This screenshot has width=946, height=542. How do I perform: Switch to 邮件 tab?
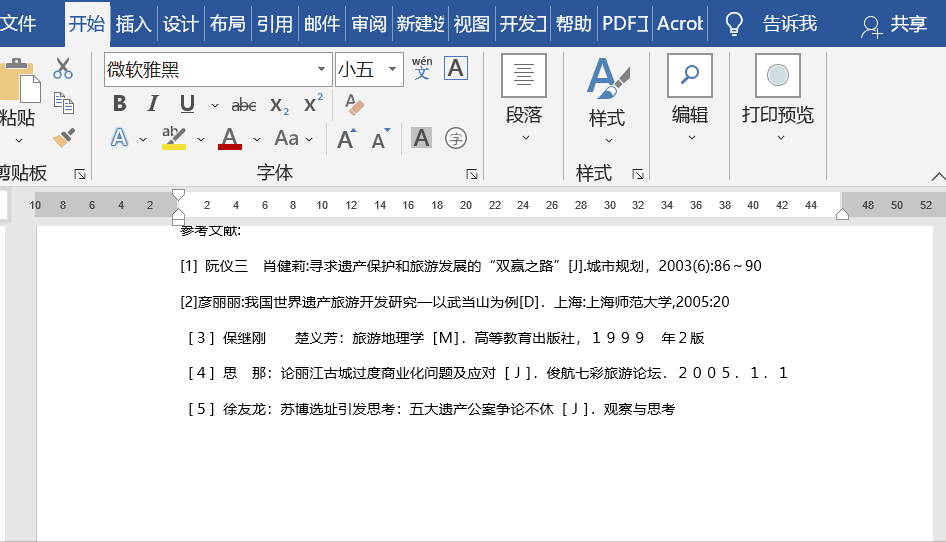(x=322, y=24)
